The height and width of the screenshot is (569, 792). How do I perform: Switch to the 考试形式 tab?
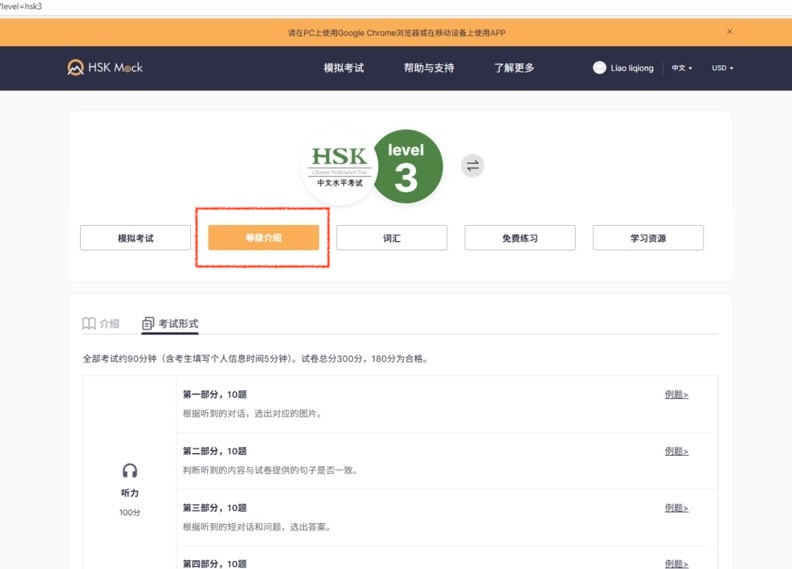[170, 324]
